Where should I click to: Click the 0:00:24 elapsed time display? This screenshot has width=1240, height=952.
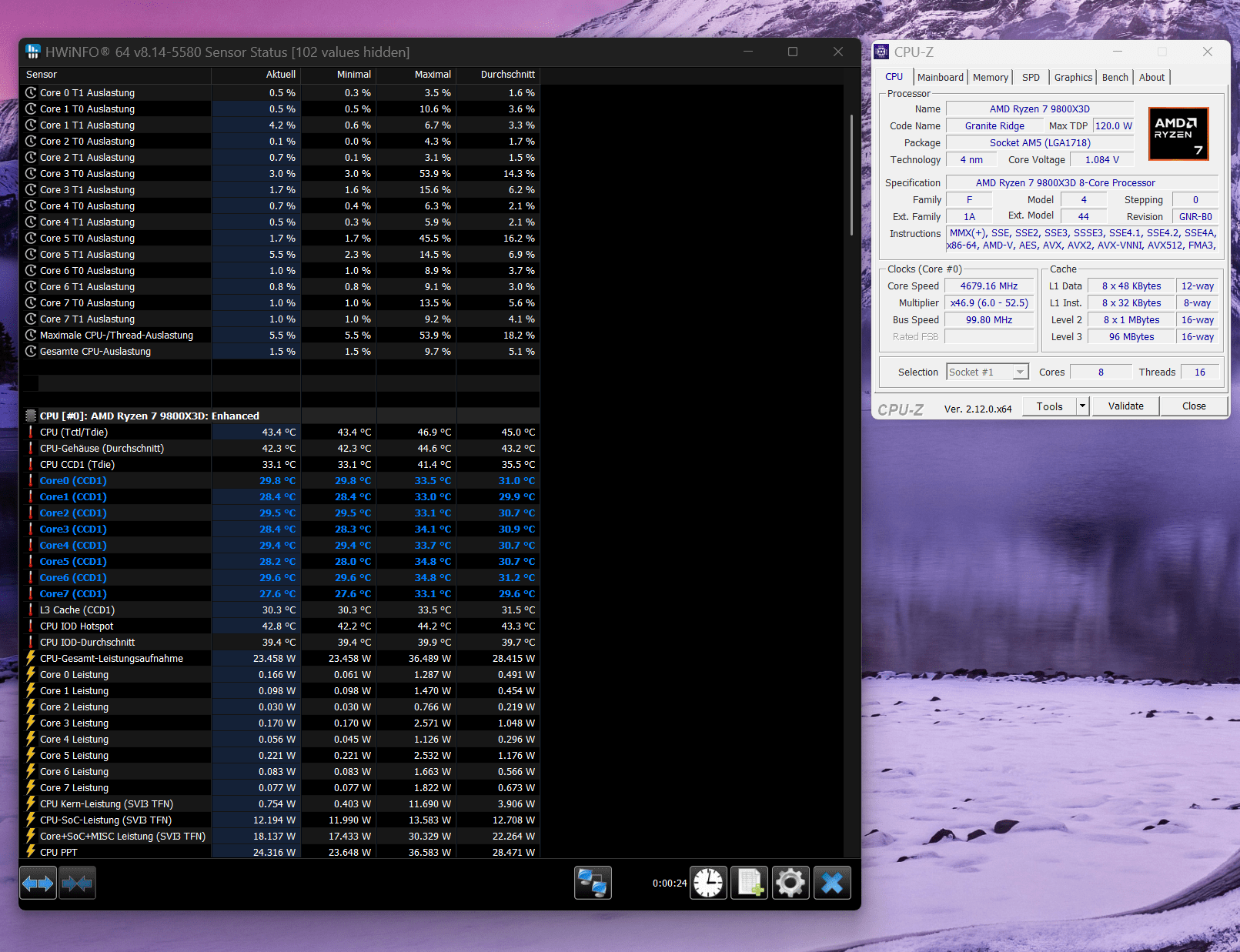tap(670, 883)
